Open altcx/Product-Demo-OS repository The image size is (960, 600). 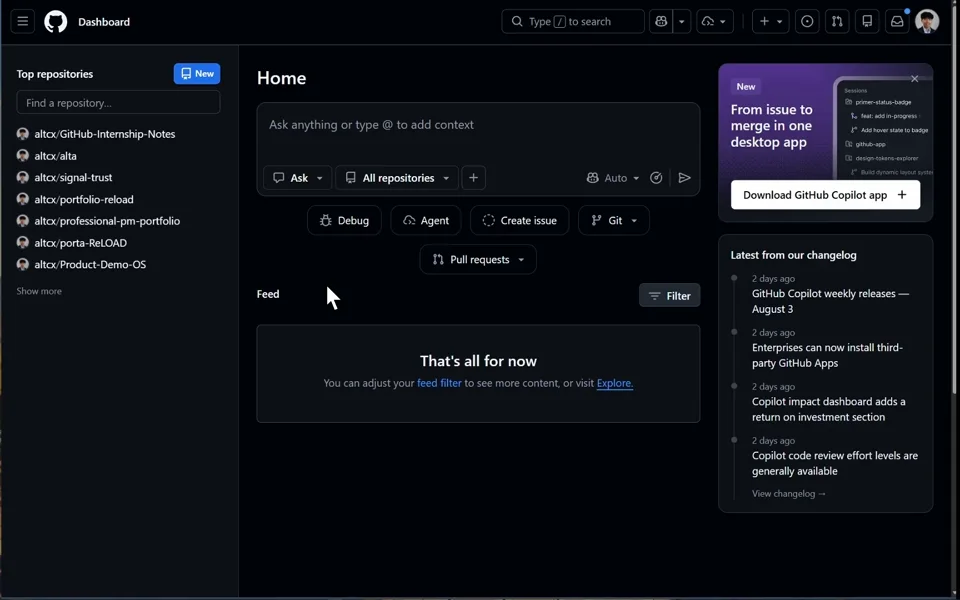point(90,264)
